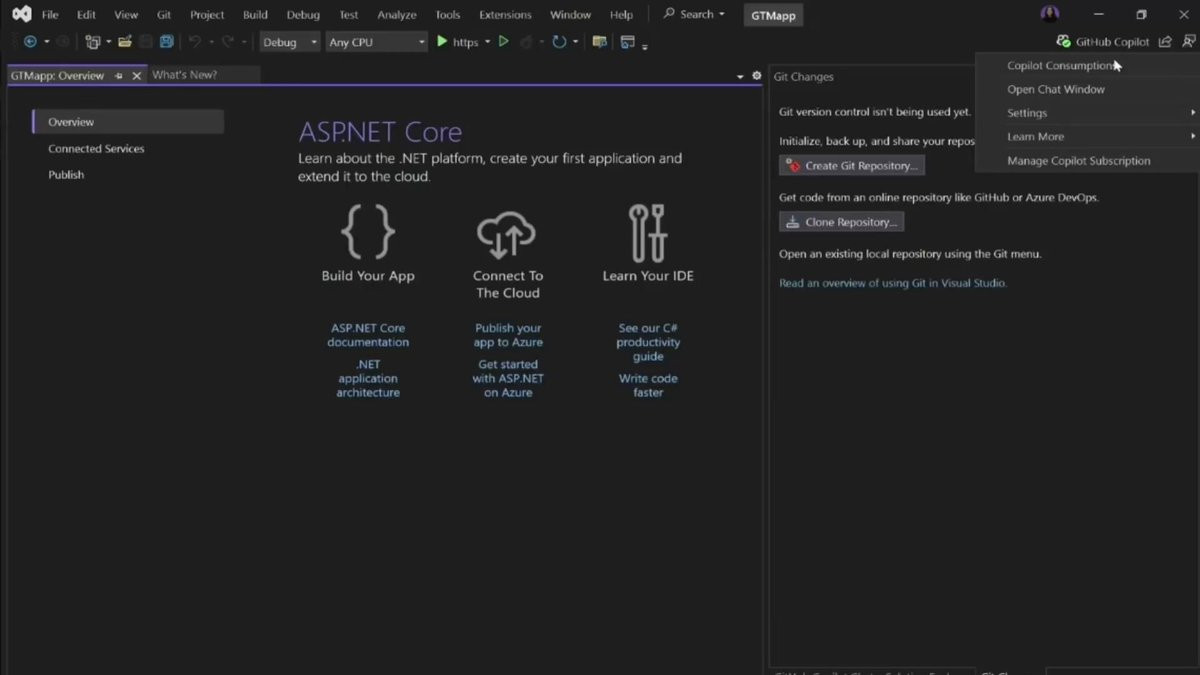Open the Git menu
This screenshot has height=675, width=1200.
[164, 15]
